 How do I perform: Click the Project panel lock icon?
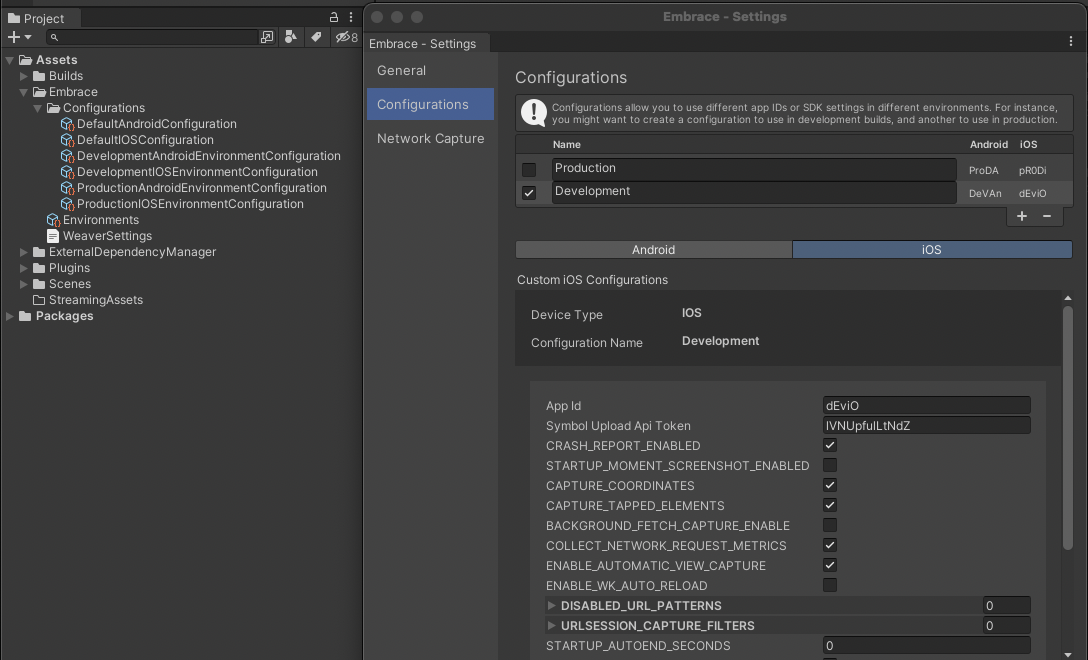[334, 17]
